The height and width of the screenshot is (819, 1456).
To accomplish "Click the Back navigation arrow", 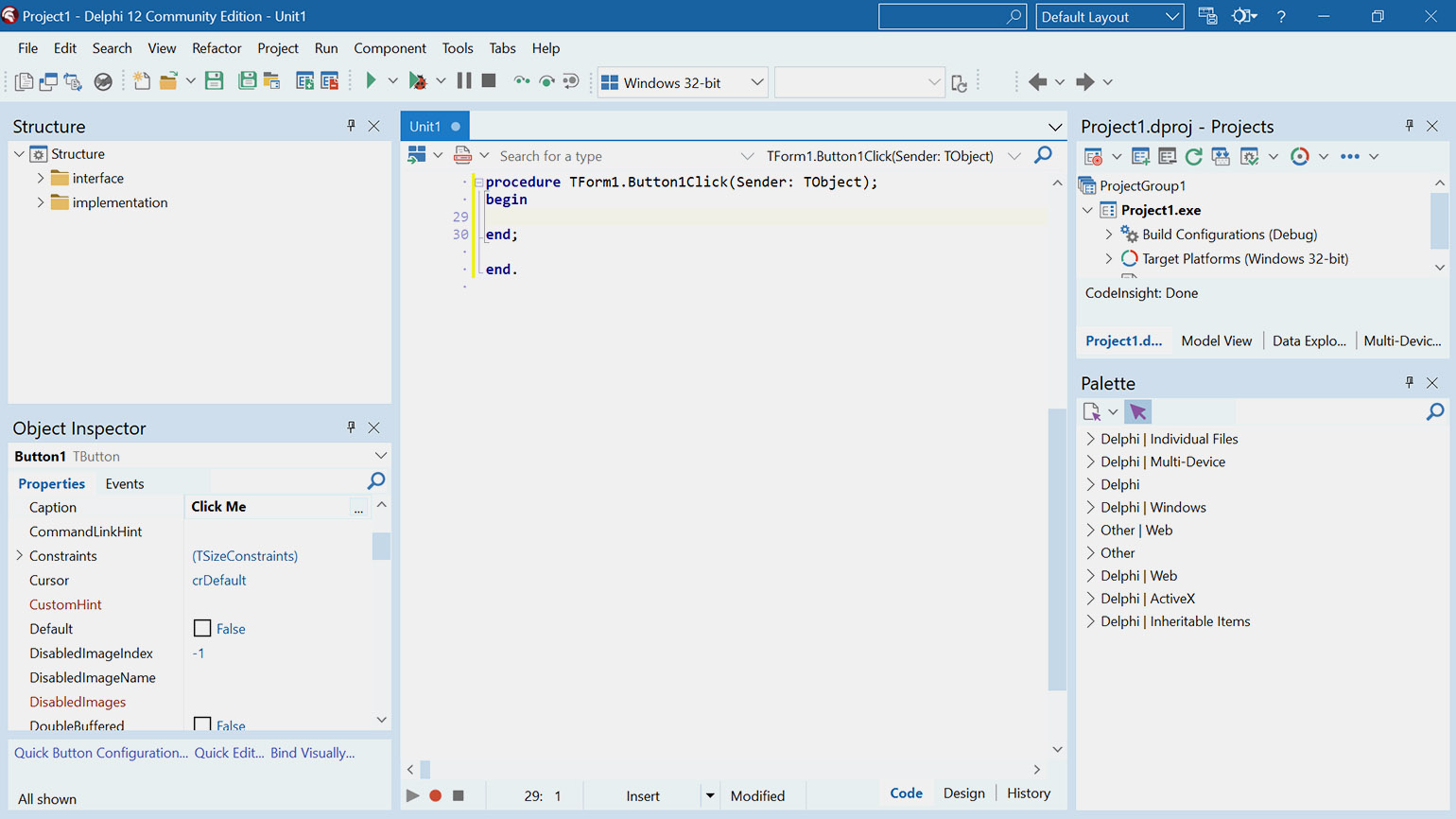I will [1037, 82].
